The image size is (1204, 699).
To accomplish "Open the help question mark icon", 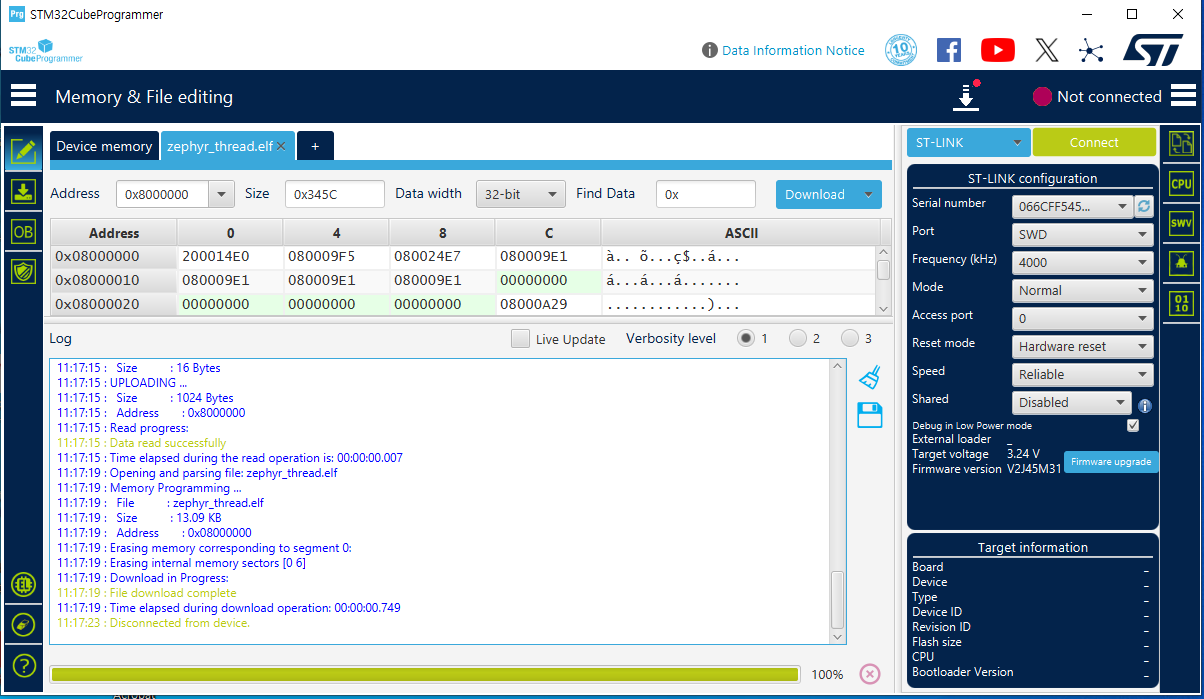I will click(x=24, y=665).
